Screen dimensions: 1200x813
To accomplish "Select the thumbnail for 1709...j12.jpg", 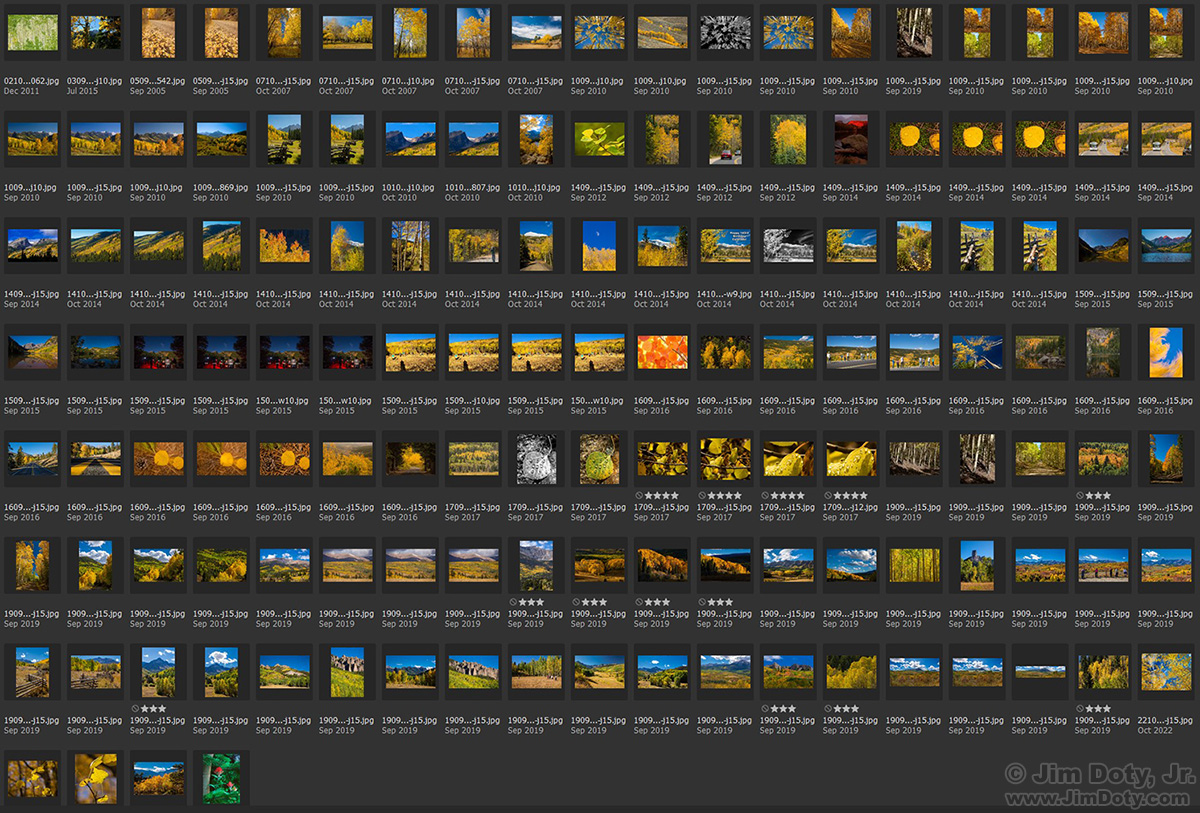I will [852, 459].
